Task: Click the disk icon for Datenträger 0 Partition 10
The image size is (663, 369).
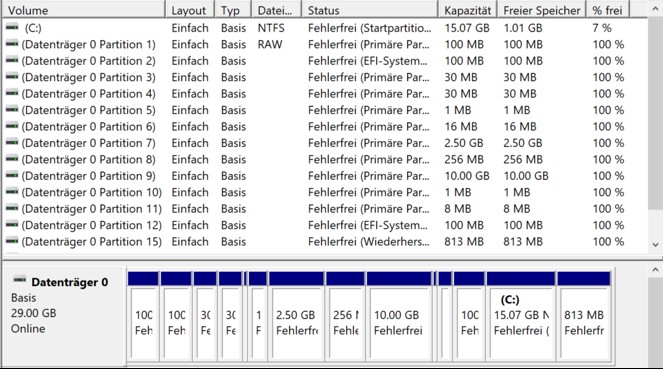Action: pos(12,191)
